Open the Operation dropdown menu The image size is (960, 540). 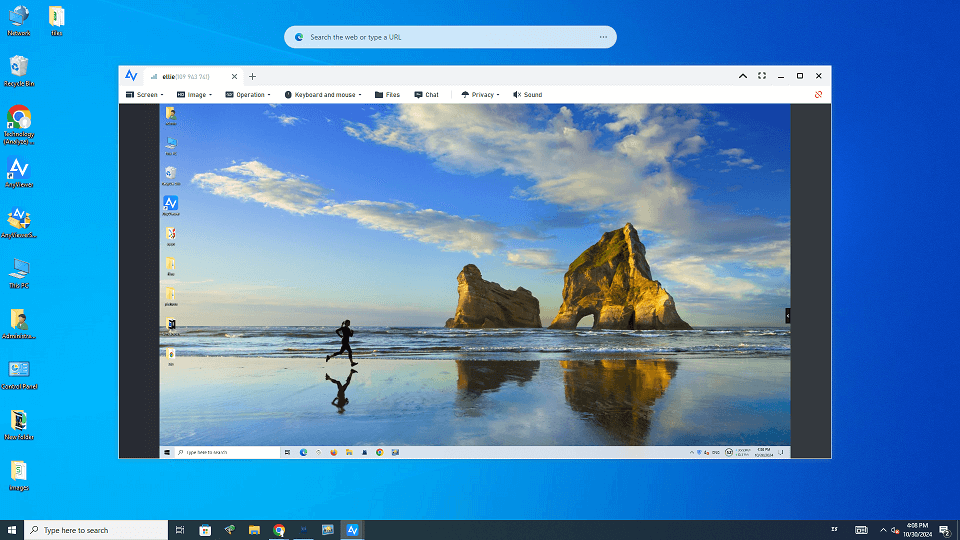coord(247,95)
